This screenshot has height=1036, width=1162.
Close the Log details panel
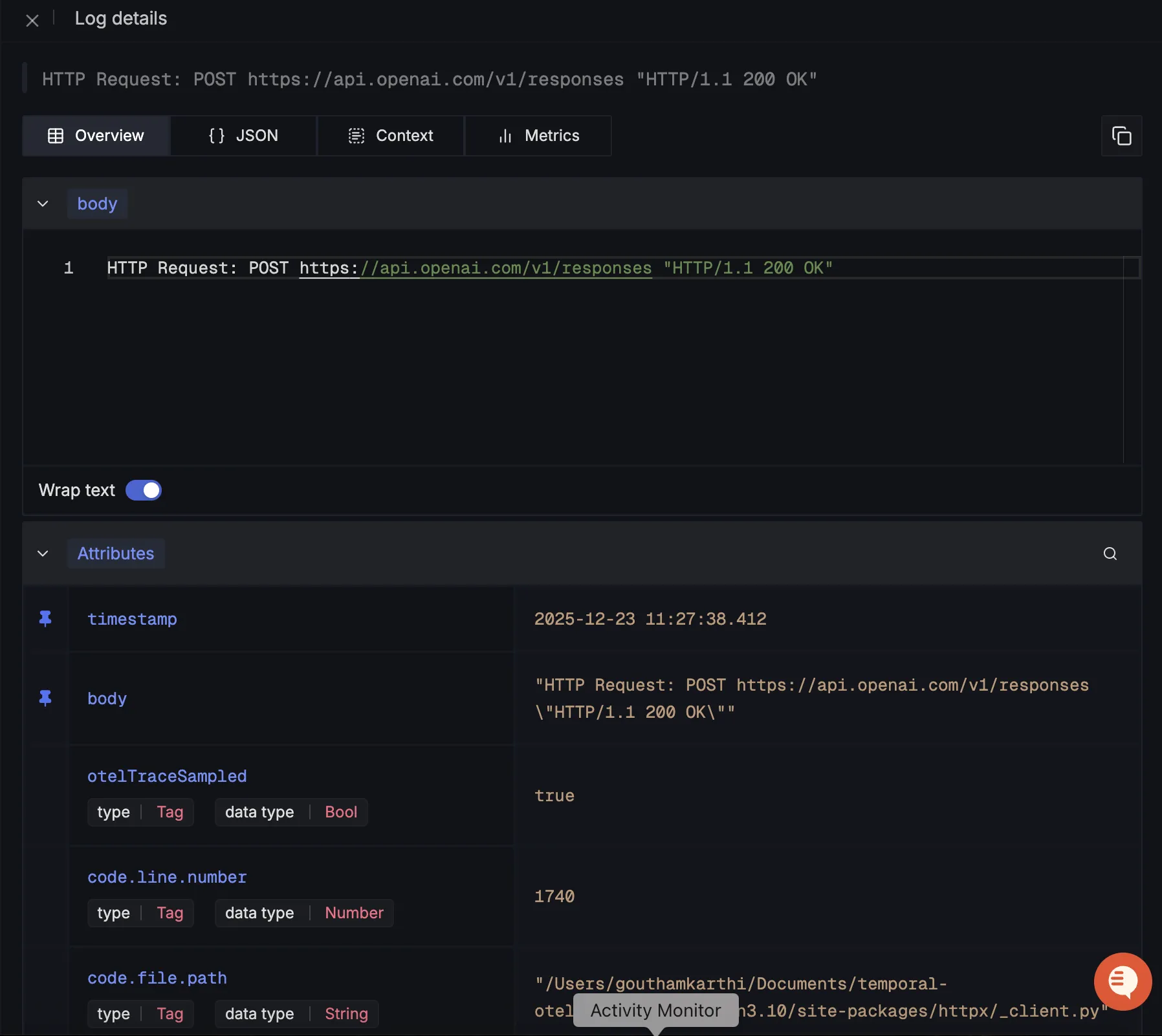tap(33, 20)
